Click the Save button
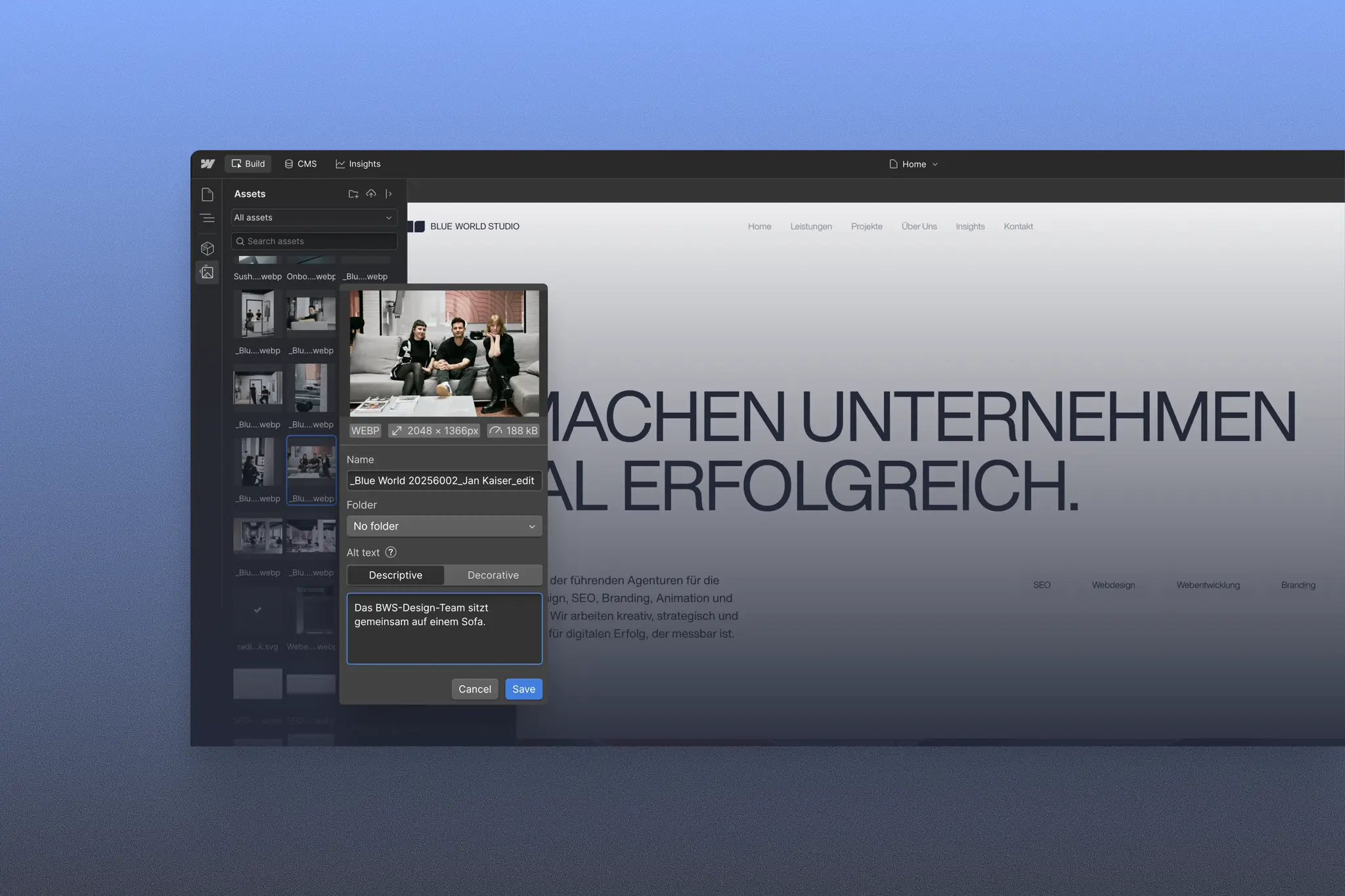 click(x=523, y=689)
